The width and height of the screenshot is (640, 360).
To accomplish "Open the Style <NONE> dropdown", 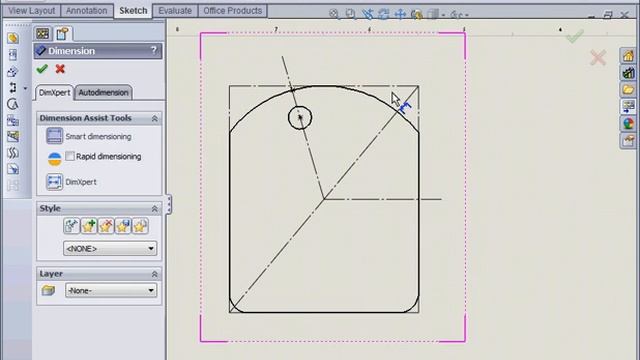I will click(110, 249).
